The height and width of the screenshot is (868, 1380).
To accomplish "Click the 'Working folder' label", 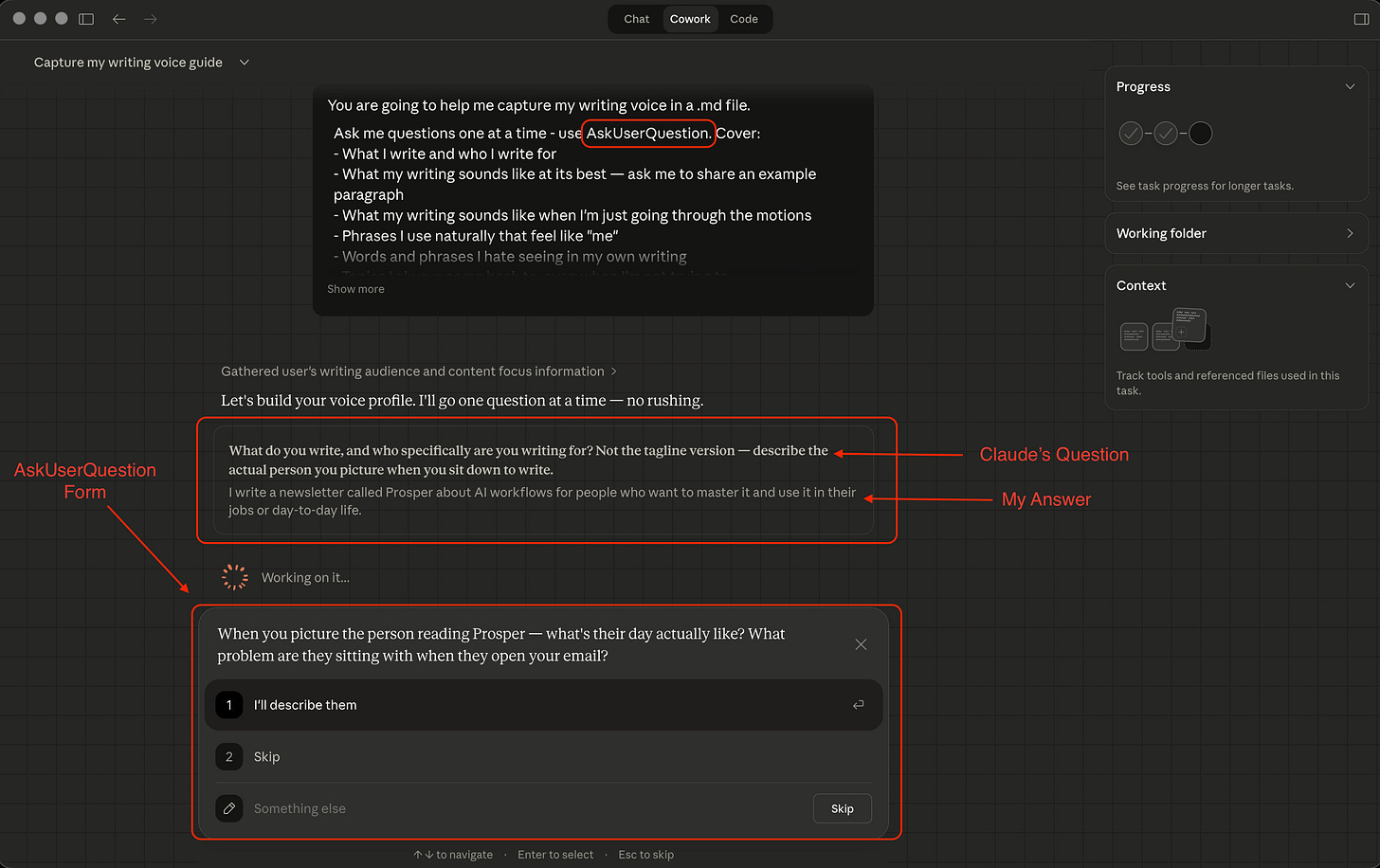I will (x=1161, y=233).
